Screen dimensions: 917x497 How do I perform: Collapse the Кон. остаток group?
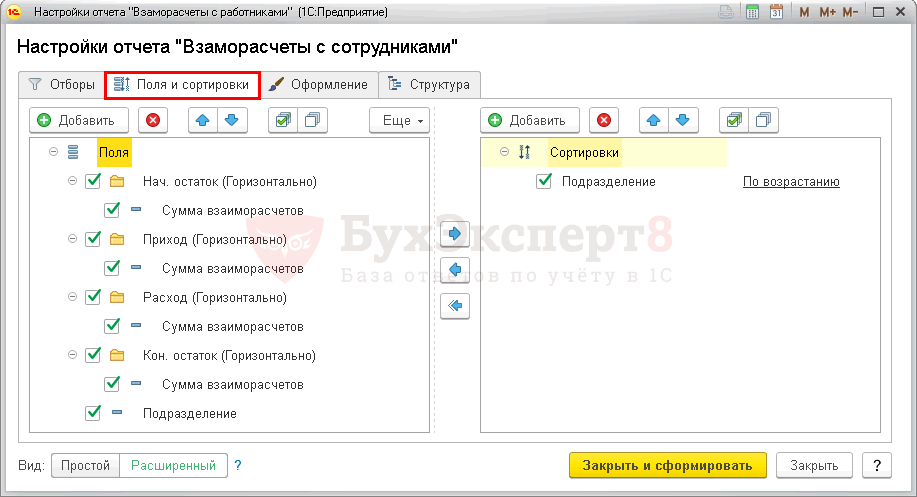pos(73,355)
